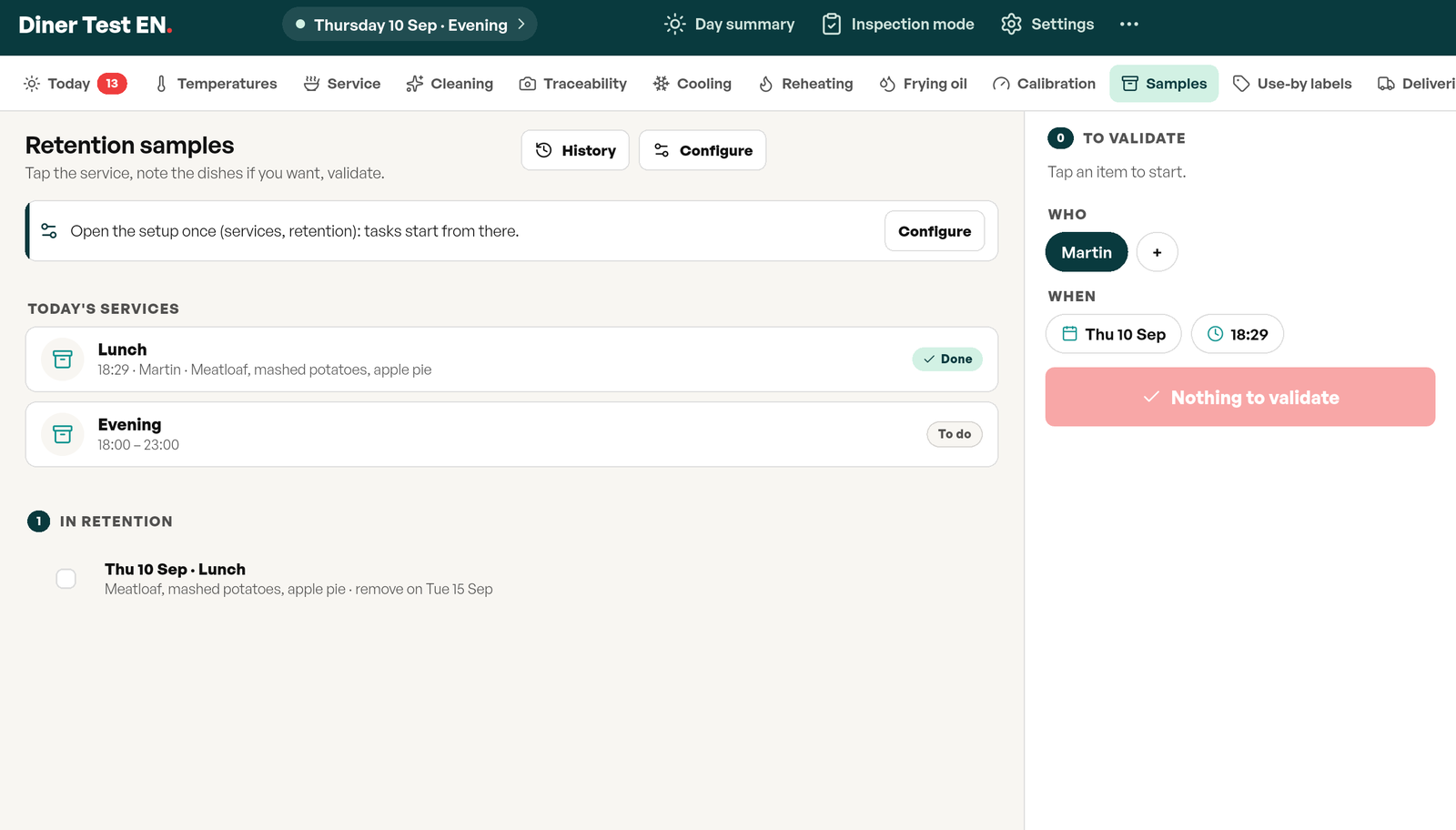The height and width of the screenshot is (830, 1456).
Task: Click the Cleaning sparkles icon
Action: click(x=415, y=84)
